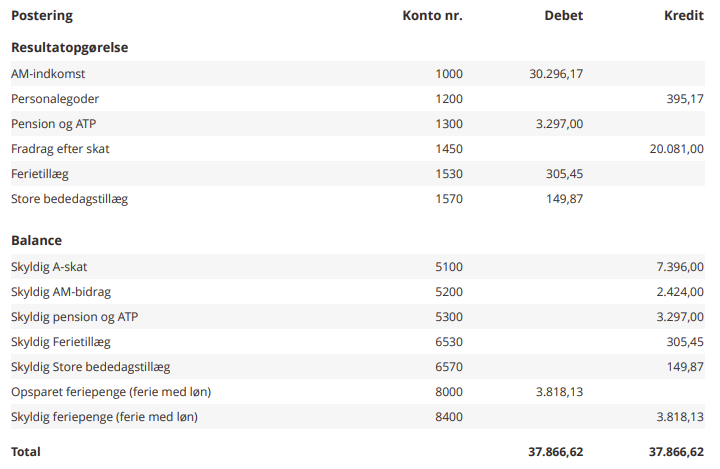Click the Balance section heading
Screen dimensions: 720x469
(x=36, y=241)
